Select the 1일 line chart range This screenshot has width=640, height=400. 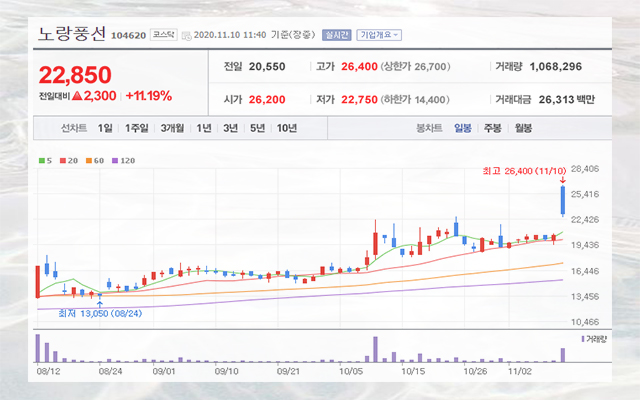105,128
